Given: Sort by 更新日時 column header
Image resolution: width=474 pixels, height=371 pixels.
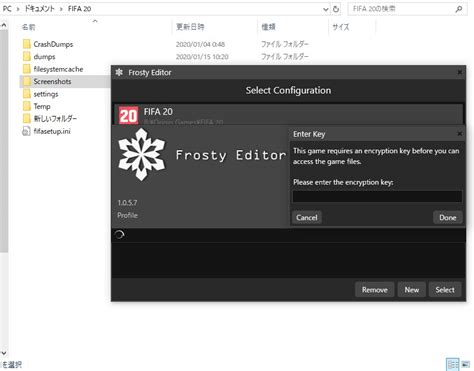Looking at the screenshot, I should pyautogui.click(x=190, y=27).
